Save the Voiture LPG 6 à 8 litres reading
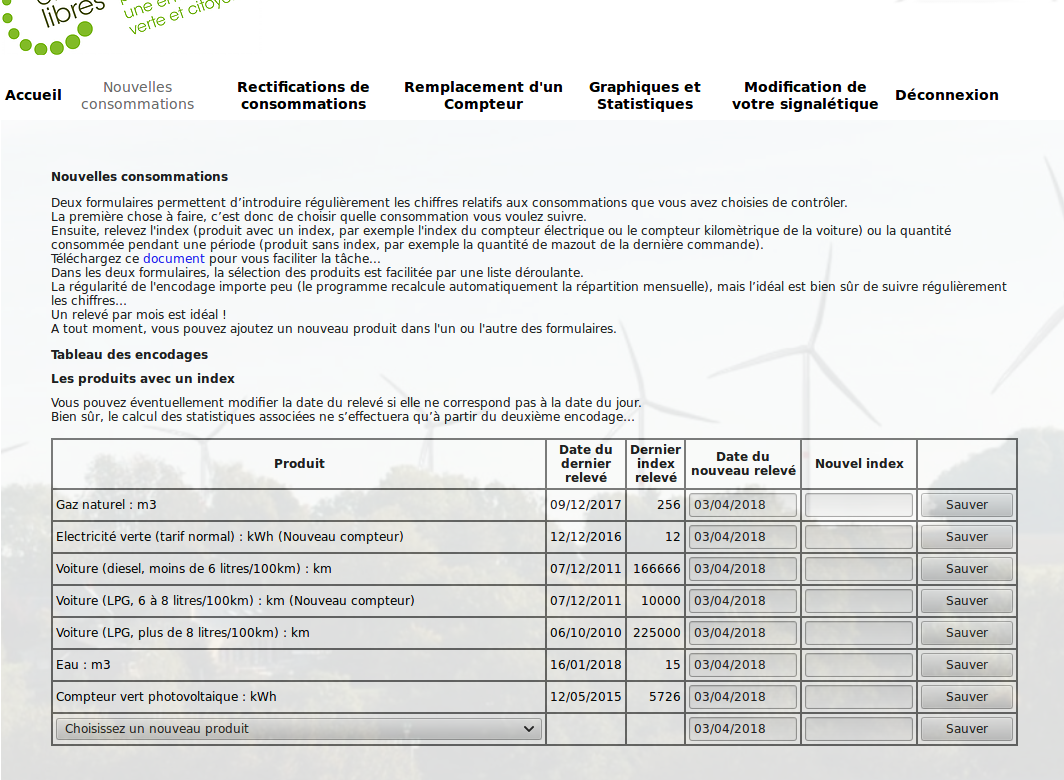The width and height of the screenshot is (1064, 780). 966,601
